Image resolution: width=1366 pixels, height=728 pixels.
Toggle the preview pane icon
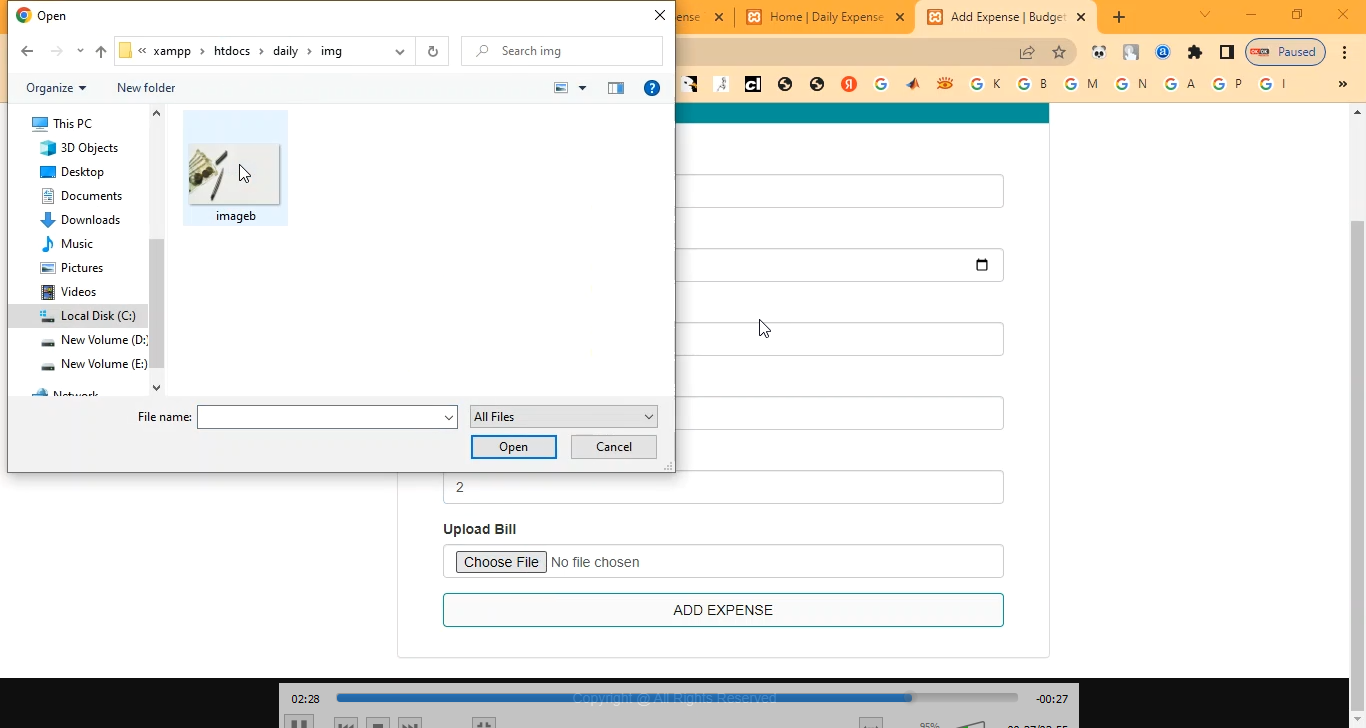(x=616, y=88)
